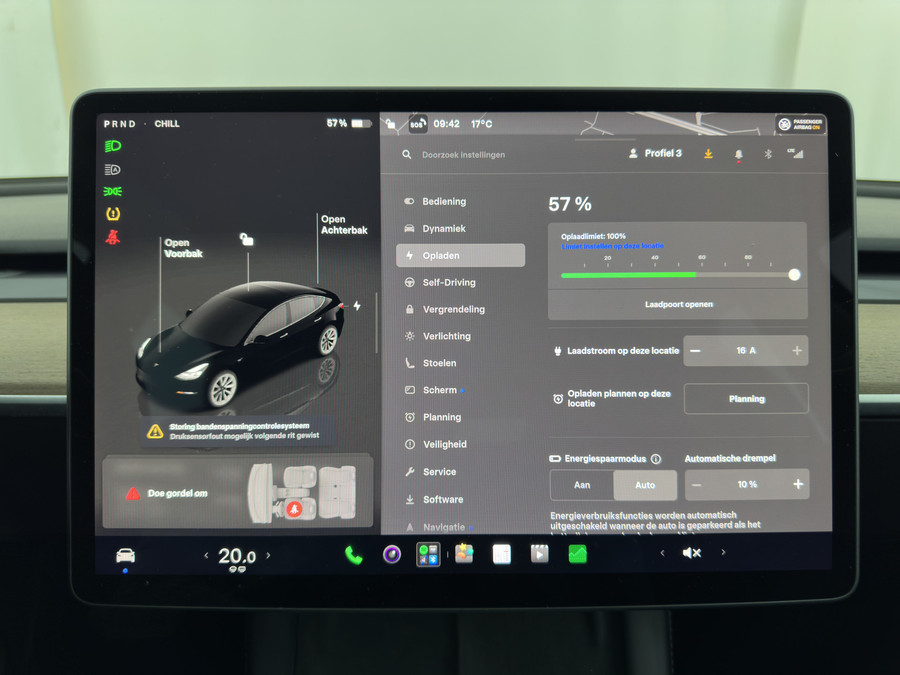
Task: Increase Laadstroom amperage with plus
Action: 797,351
